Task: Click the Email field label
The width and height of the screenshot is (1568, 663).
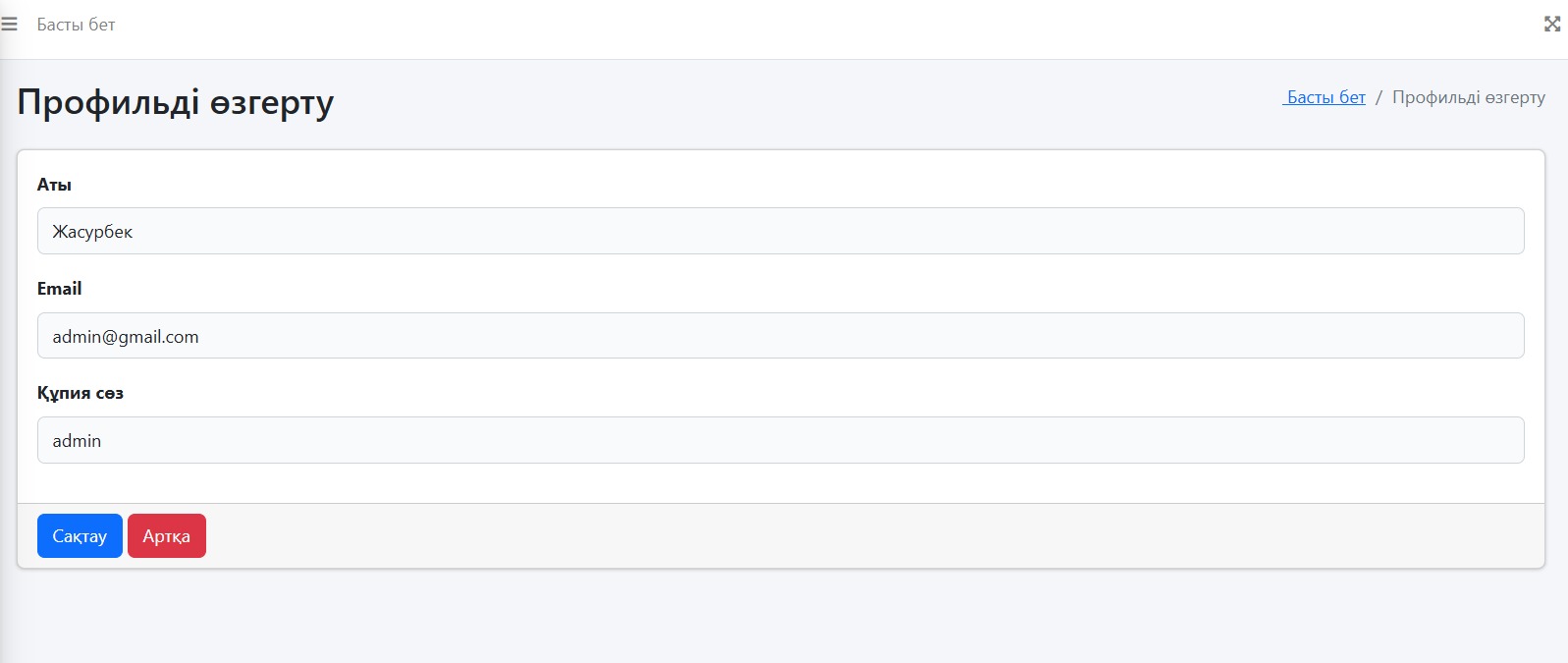Action: 59,289
